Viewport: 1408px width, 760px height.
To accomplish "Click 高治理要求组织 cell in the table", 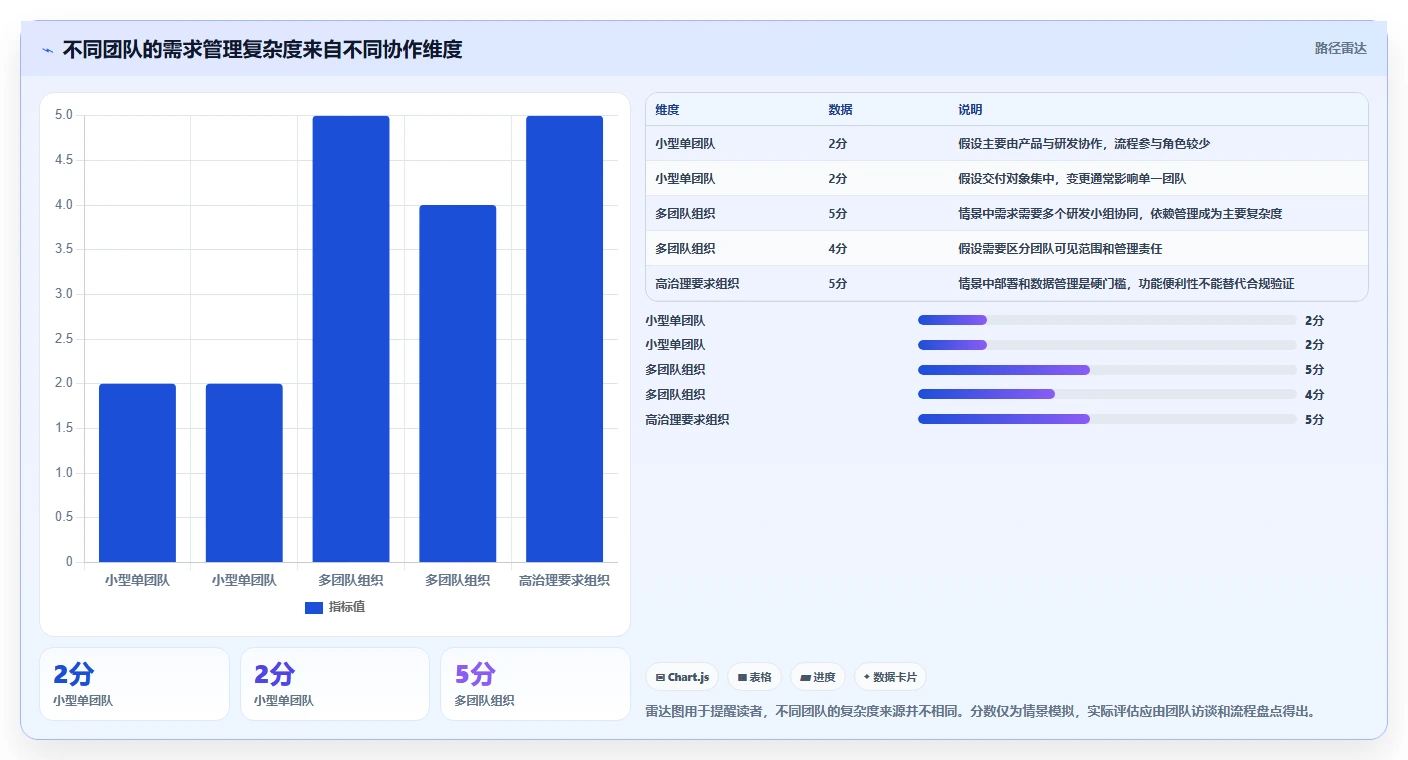I will point(697,284).
